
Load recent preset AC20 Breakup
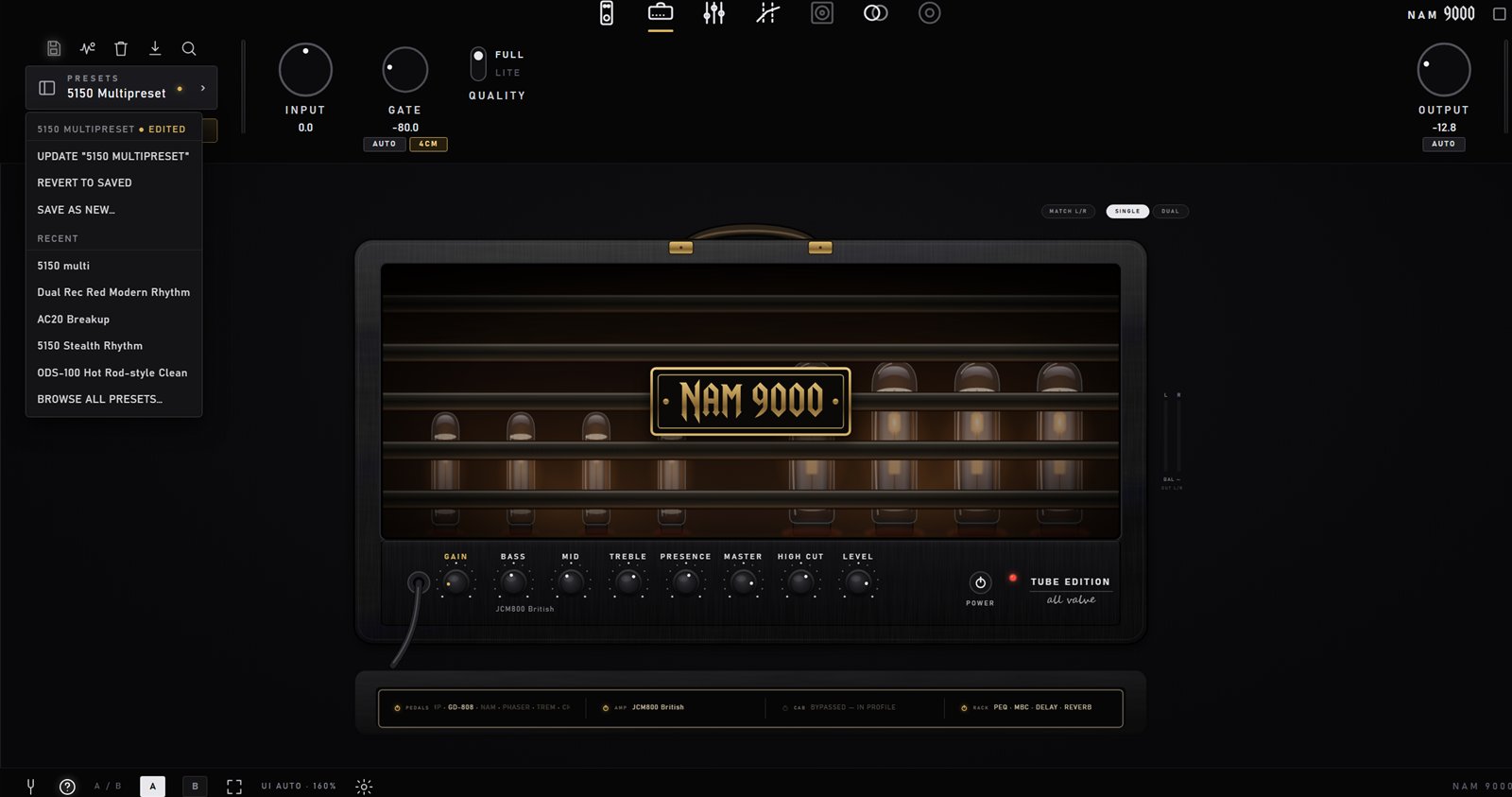[x=113, y=320]
